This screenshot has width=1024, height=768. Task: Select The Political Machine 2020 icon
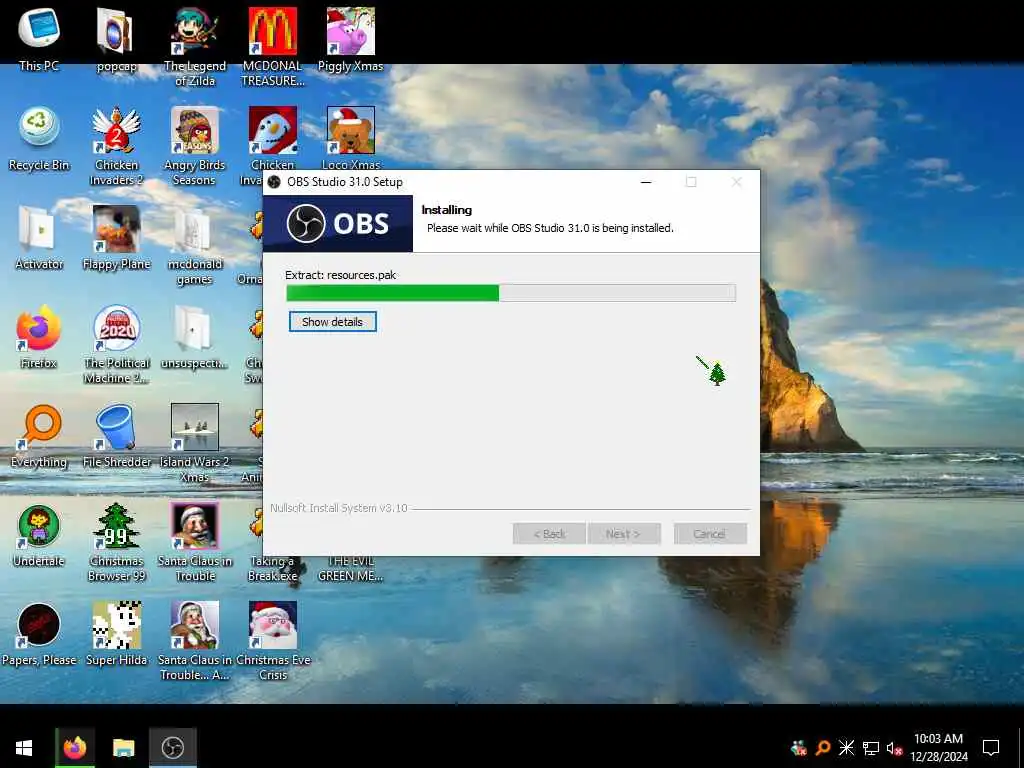tap(116, 345)
